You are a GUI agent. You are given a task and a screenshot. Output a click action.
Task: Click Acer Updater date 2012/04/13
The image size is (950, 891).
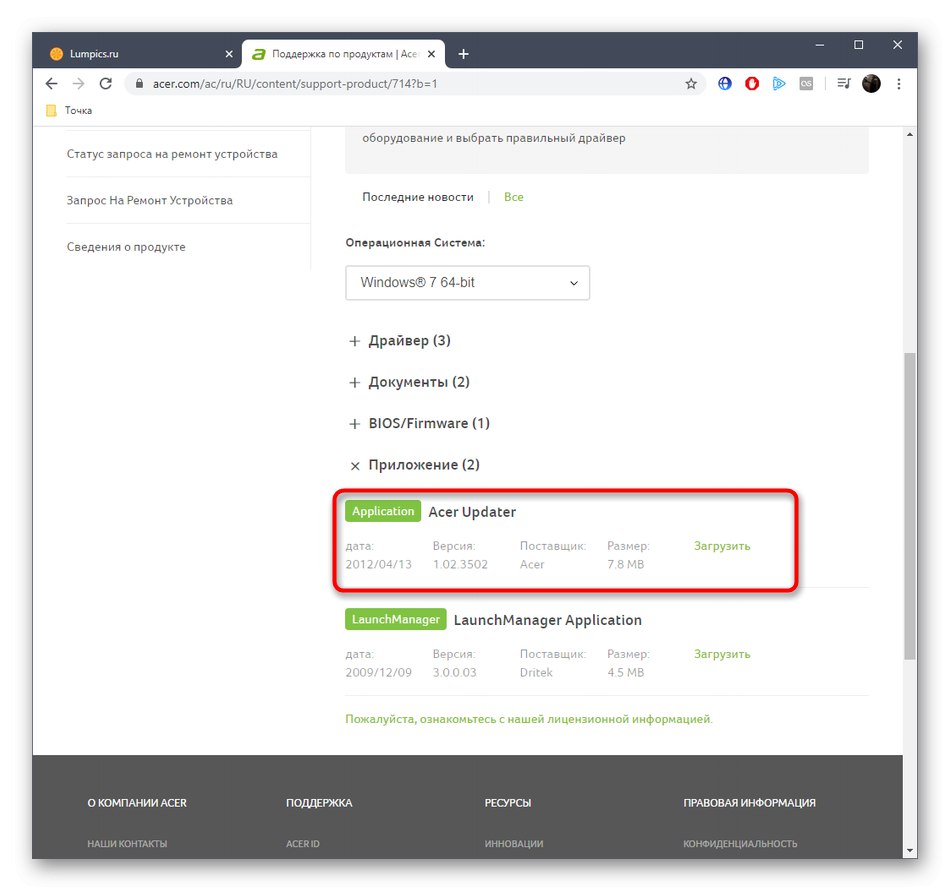coord(379,565)
